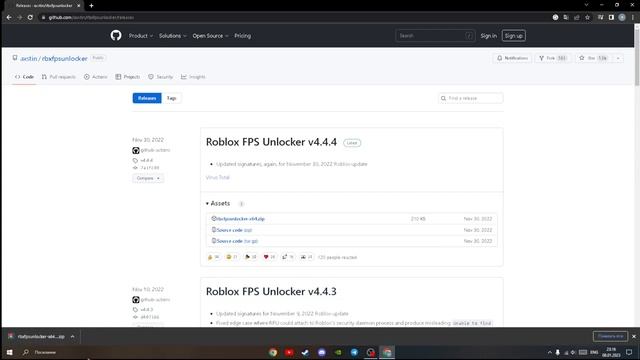Click the browser Back arrow
The image size is (640, 360).
pyautogui.click(x=9, y=18)
